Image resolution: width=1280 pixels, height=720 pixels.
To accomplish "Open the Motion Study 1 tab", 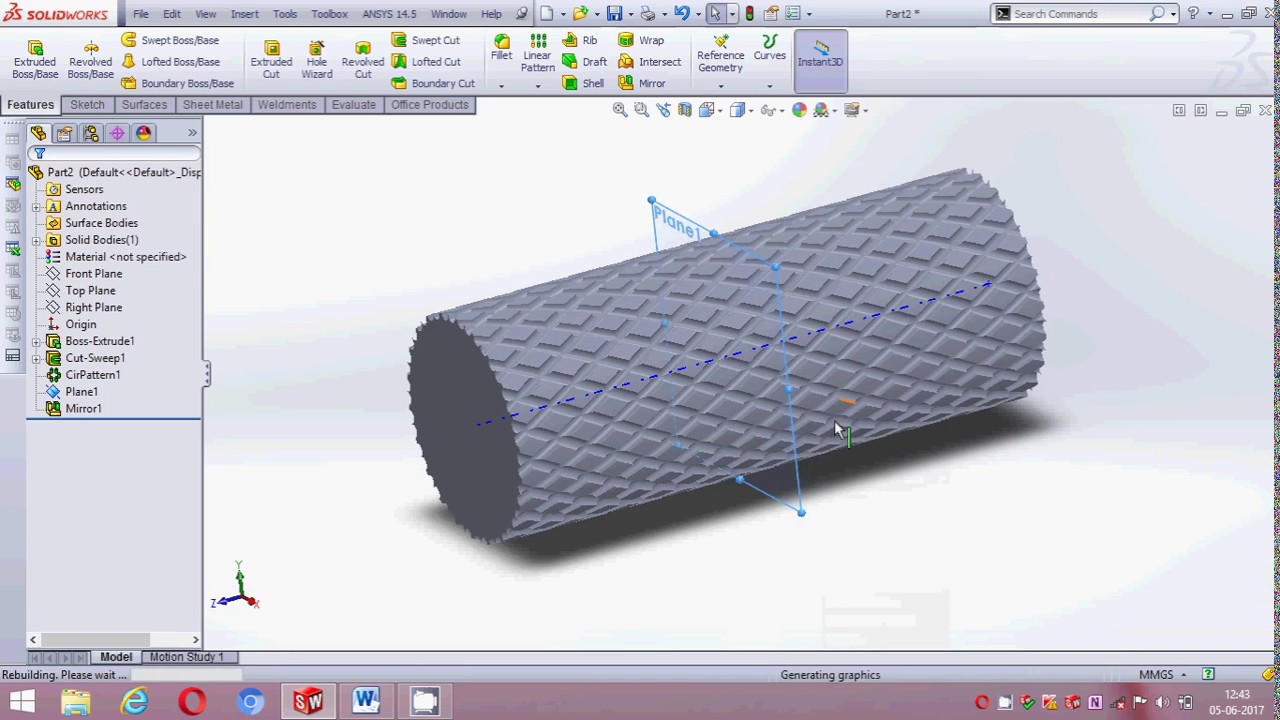I will (186, 657).
